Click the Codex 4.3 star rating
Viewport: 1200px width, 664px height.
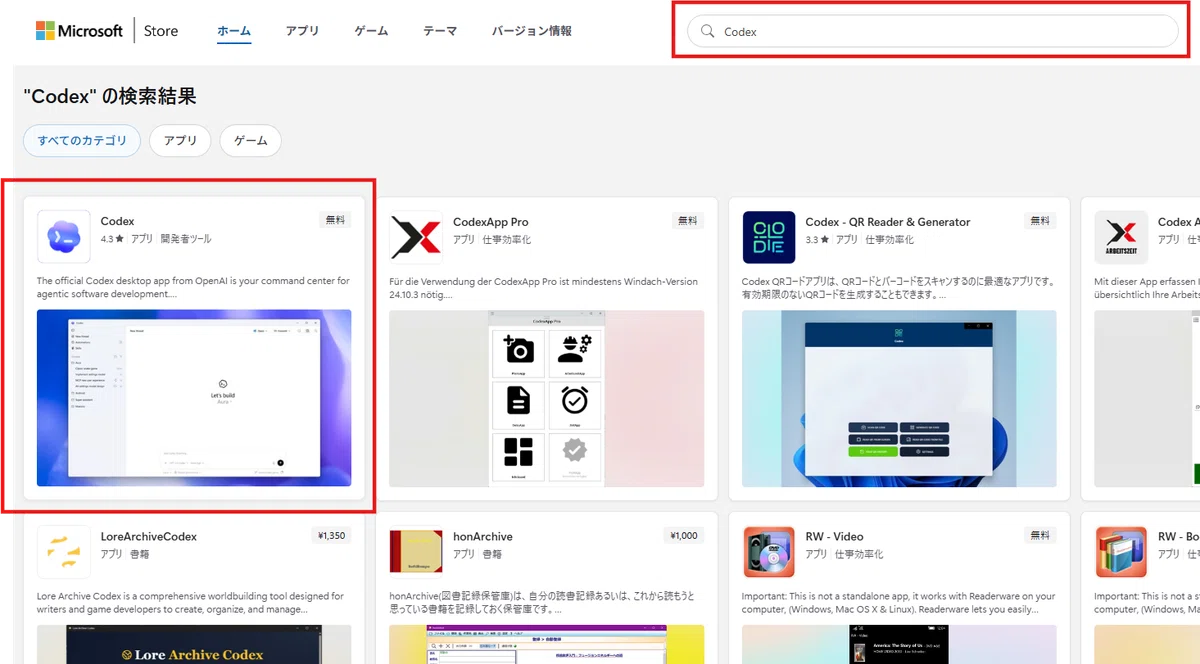click(x=112, y=239)
